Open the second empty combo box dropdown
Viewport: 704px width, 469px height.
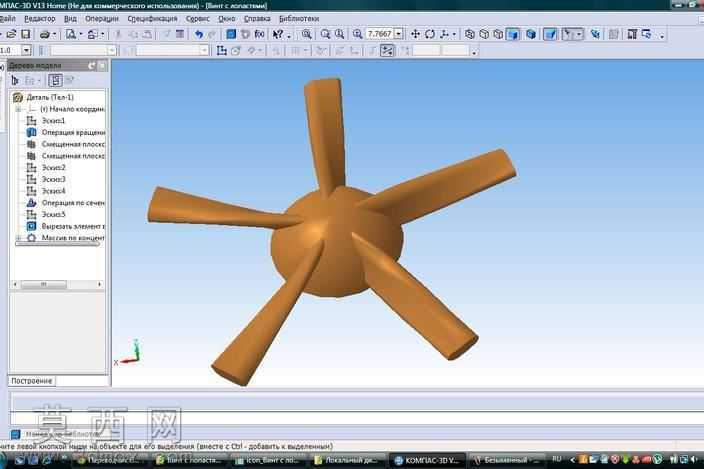(204, 51)
